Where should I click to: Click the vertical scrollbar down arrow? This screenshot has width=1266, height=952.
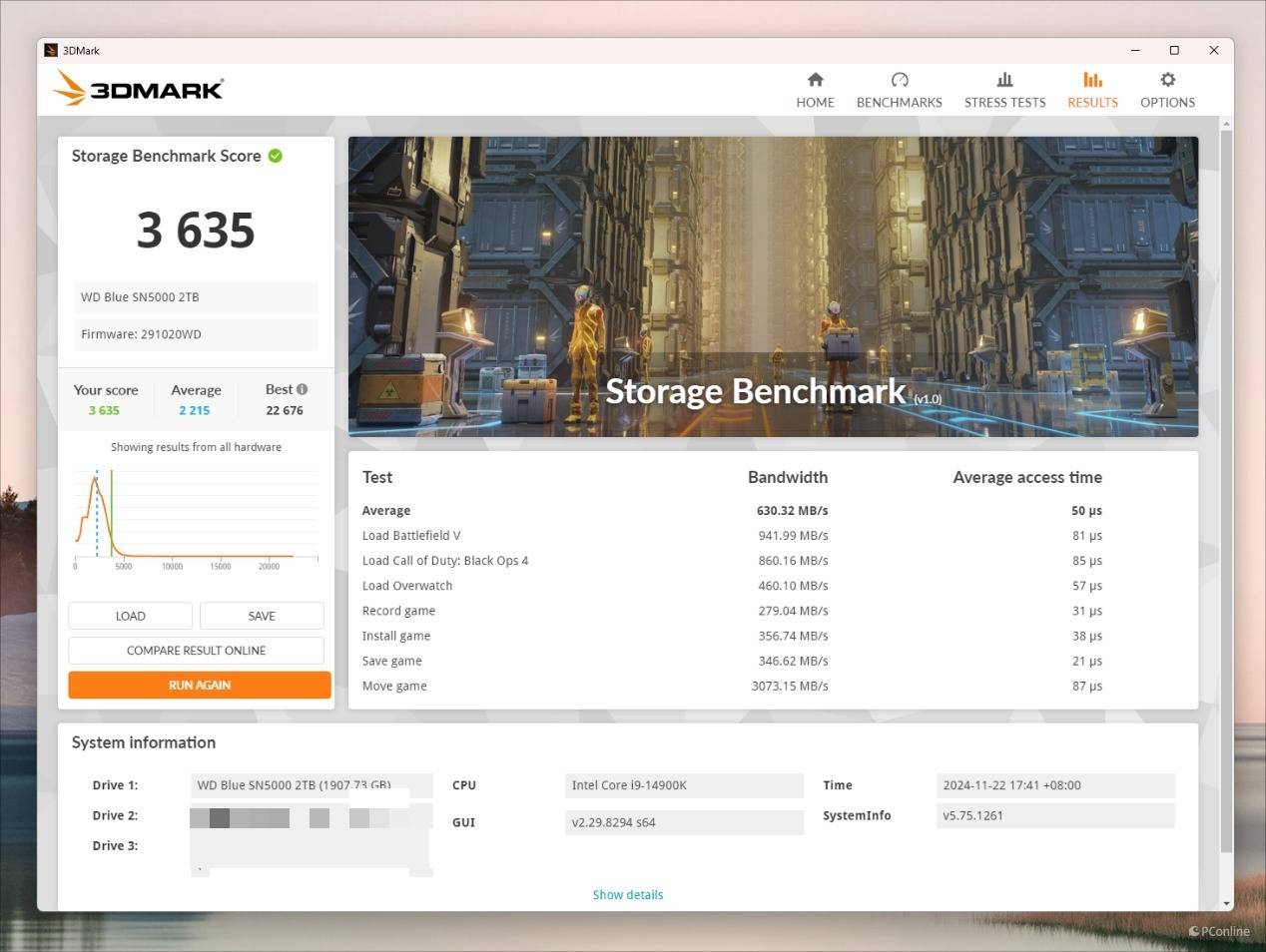click(1226, 903)
